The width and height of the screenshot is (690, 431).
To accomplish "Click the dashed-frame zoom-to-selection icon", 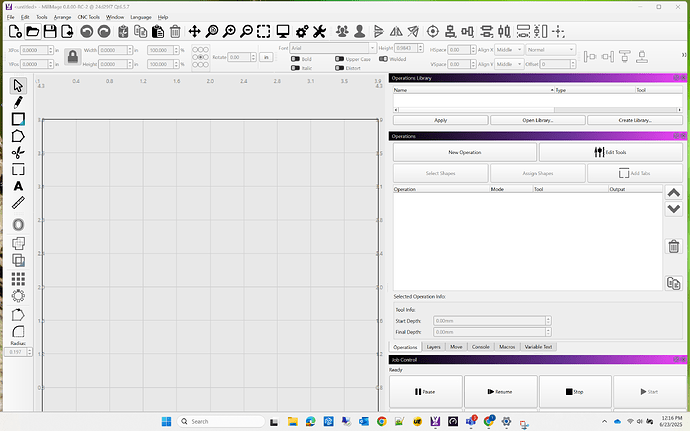I will coord(264,31).
